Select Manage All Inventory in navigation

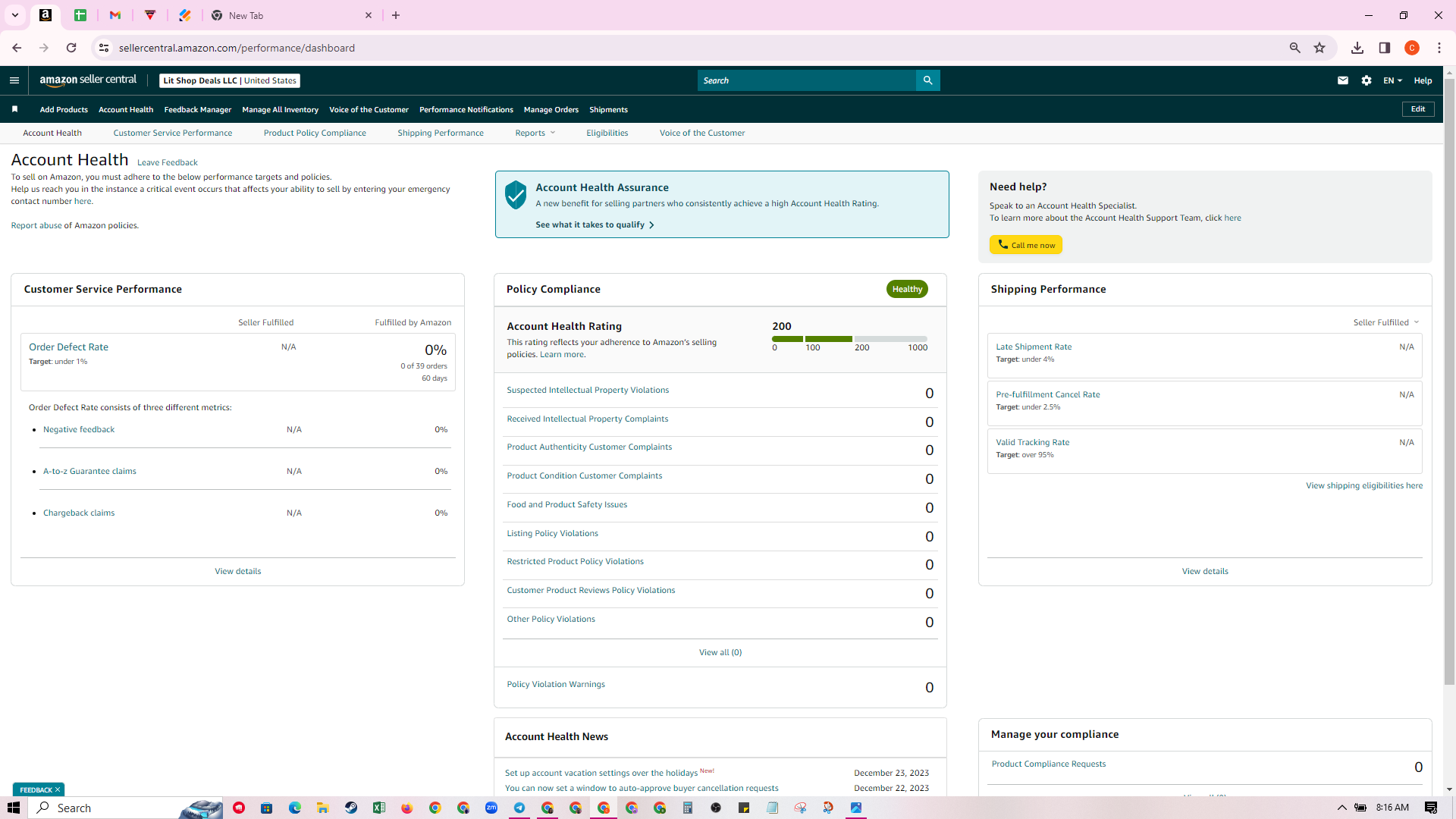click(x=280, y=109)
